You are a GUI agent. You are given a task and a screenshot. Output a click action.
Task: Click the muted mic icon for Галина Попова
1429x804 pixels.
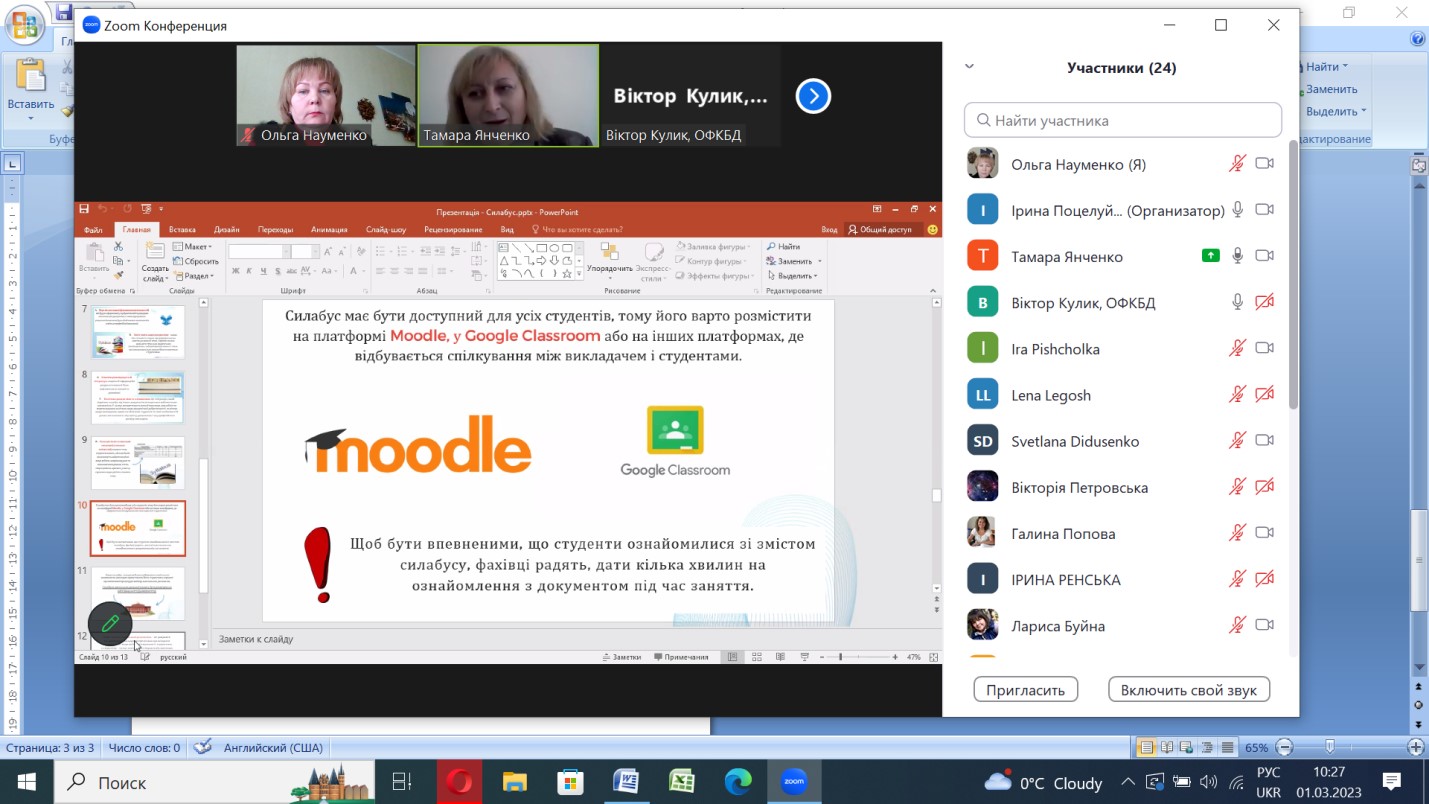(x=1238, y=533)
